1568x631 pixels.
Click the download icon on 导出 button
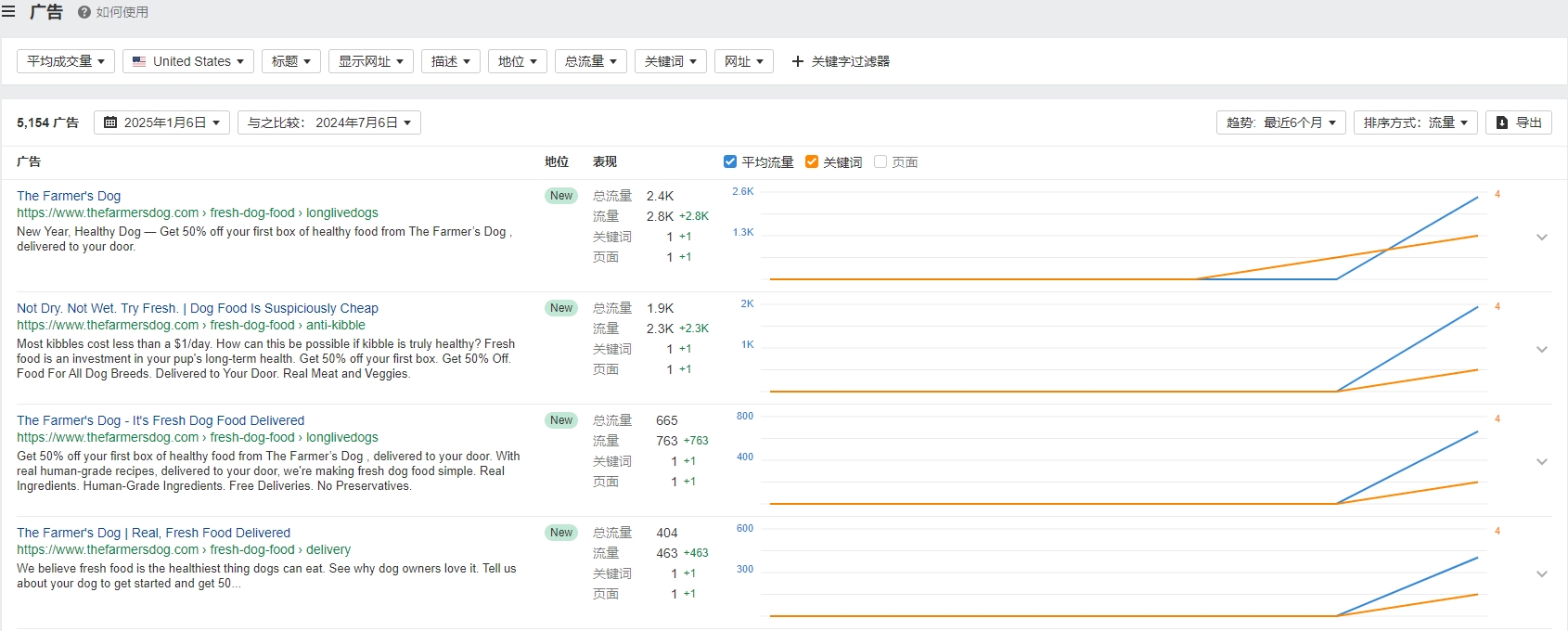click(1502, 122)
